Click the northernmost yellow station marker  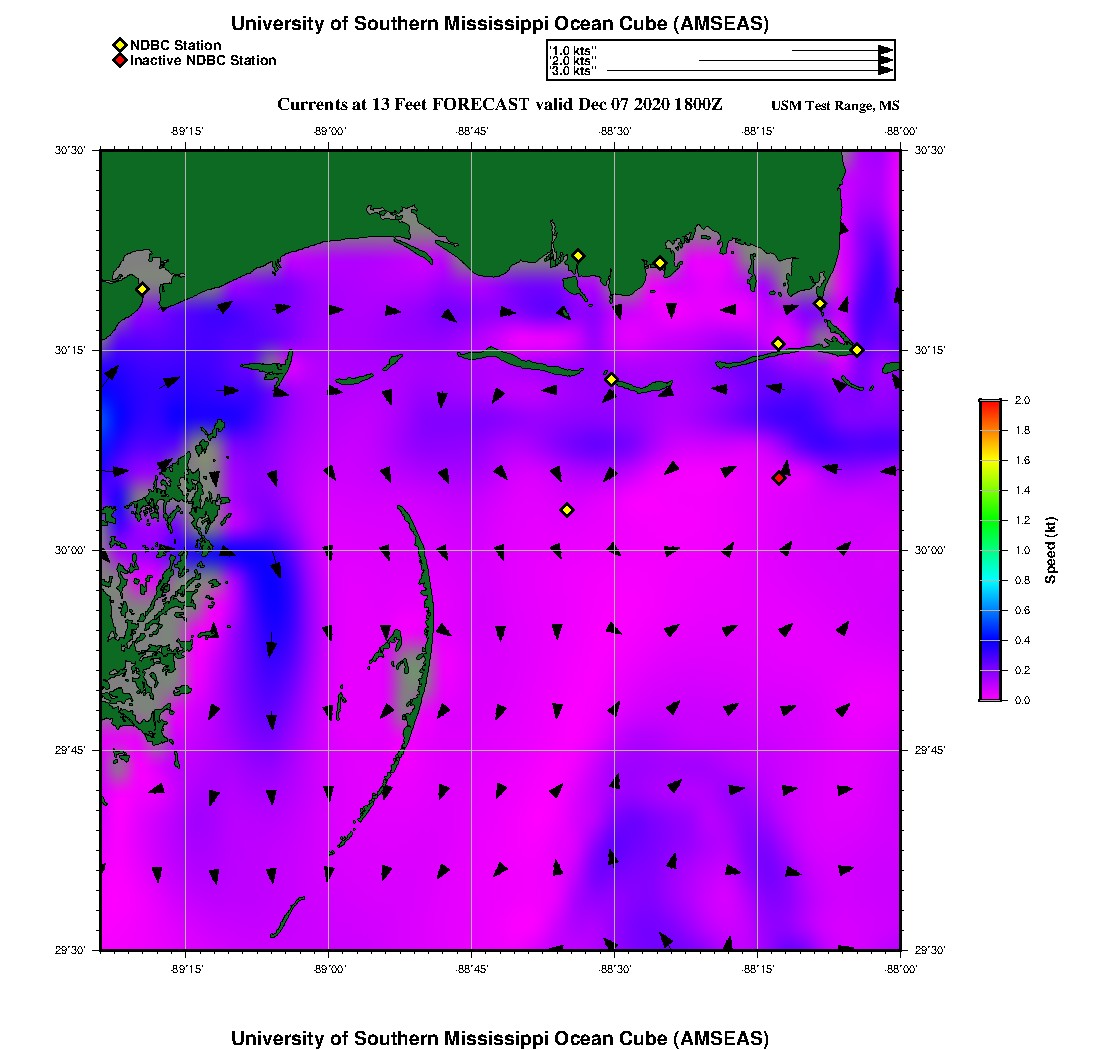(x=578, y=255)
